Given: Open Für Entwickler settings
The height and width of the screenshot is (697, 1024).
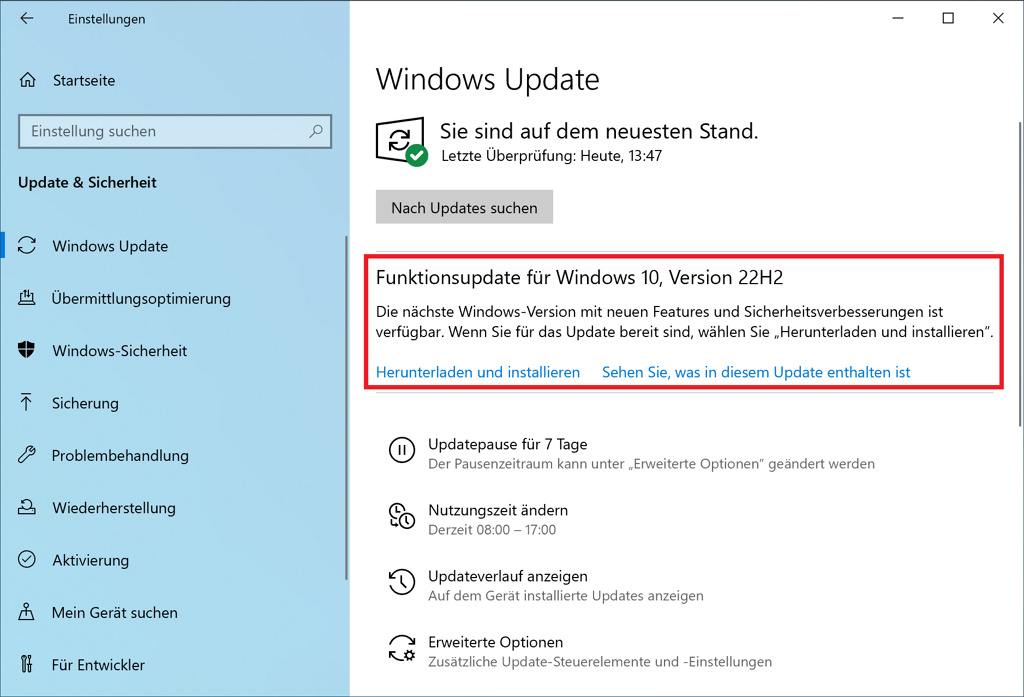Looking at the screenshot, I should click(98, 664).
